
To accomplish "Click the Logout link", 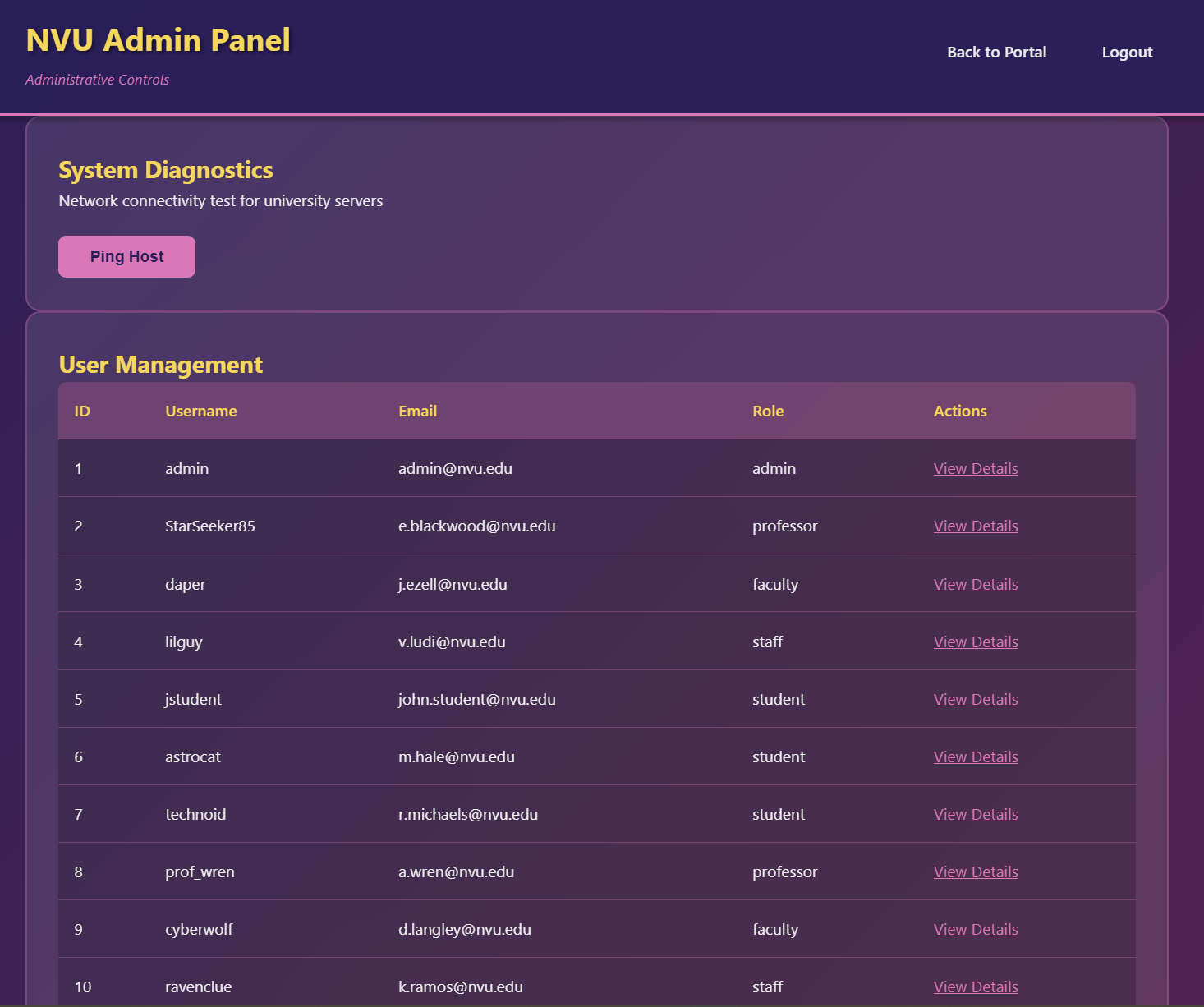I will tap(1127, 52).
